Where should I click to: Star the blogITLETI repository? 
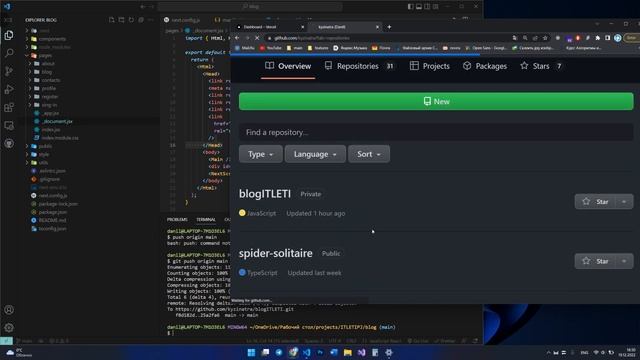(x=596, y=202)
